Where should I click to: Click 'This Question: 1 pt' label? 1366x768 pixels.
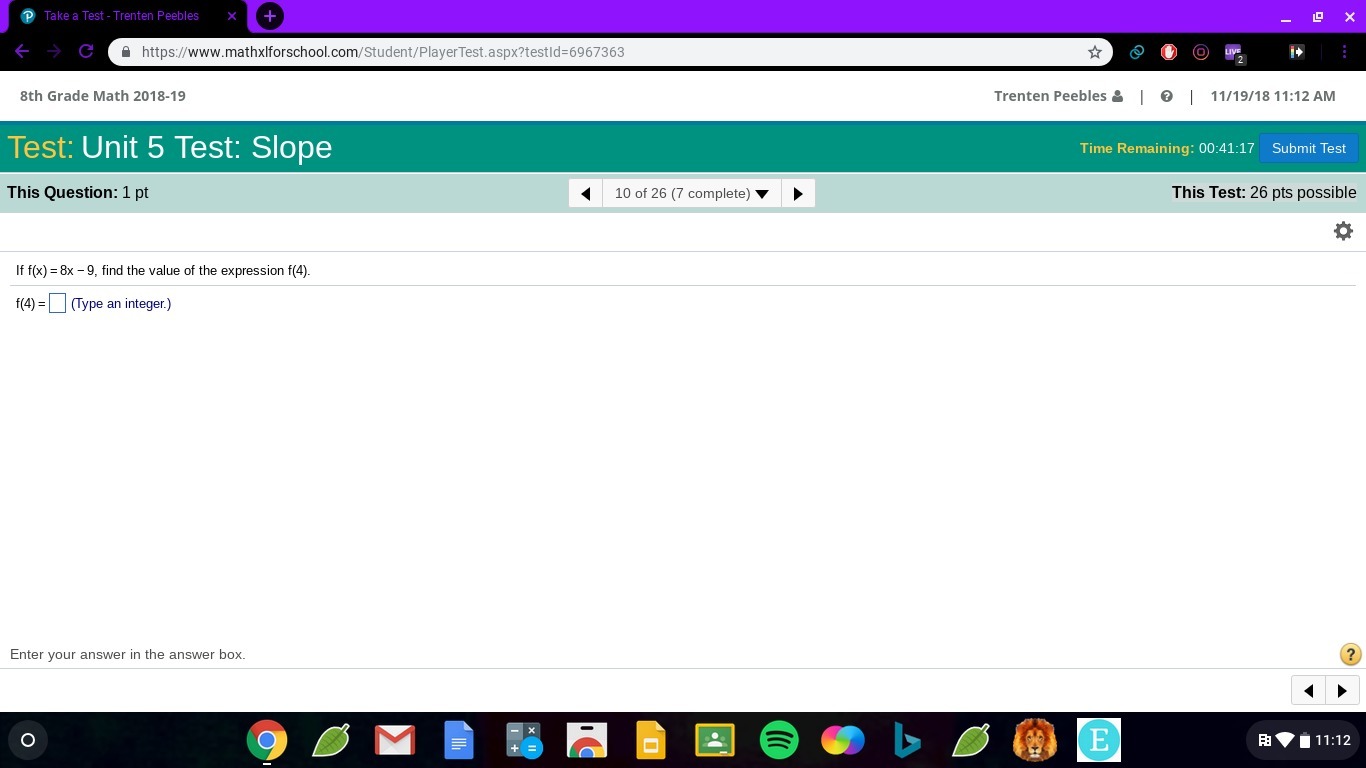[78, 193]
